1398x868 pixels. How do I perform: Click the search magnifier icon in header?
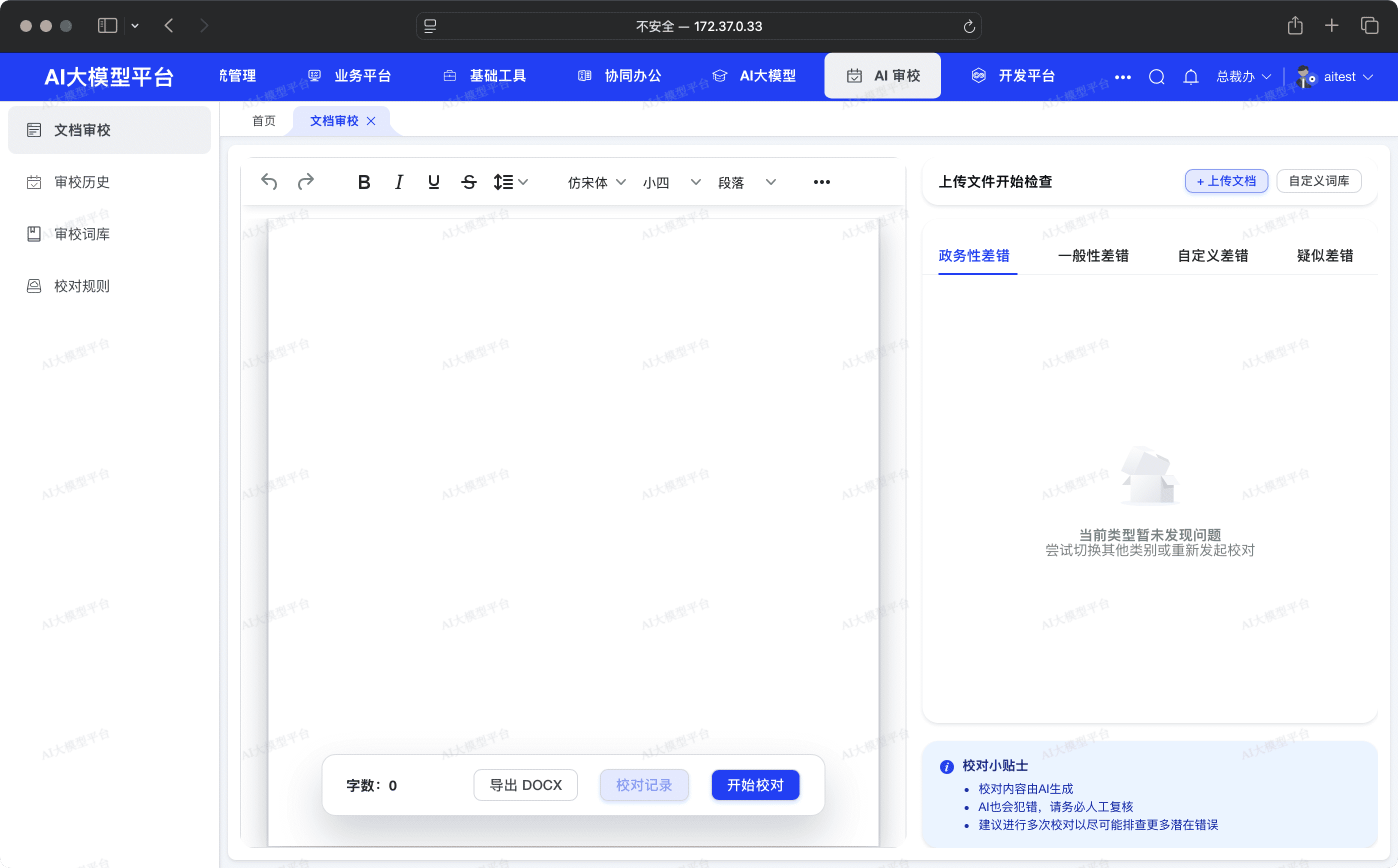1156,77
